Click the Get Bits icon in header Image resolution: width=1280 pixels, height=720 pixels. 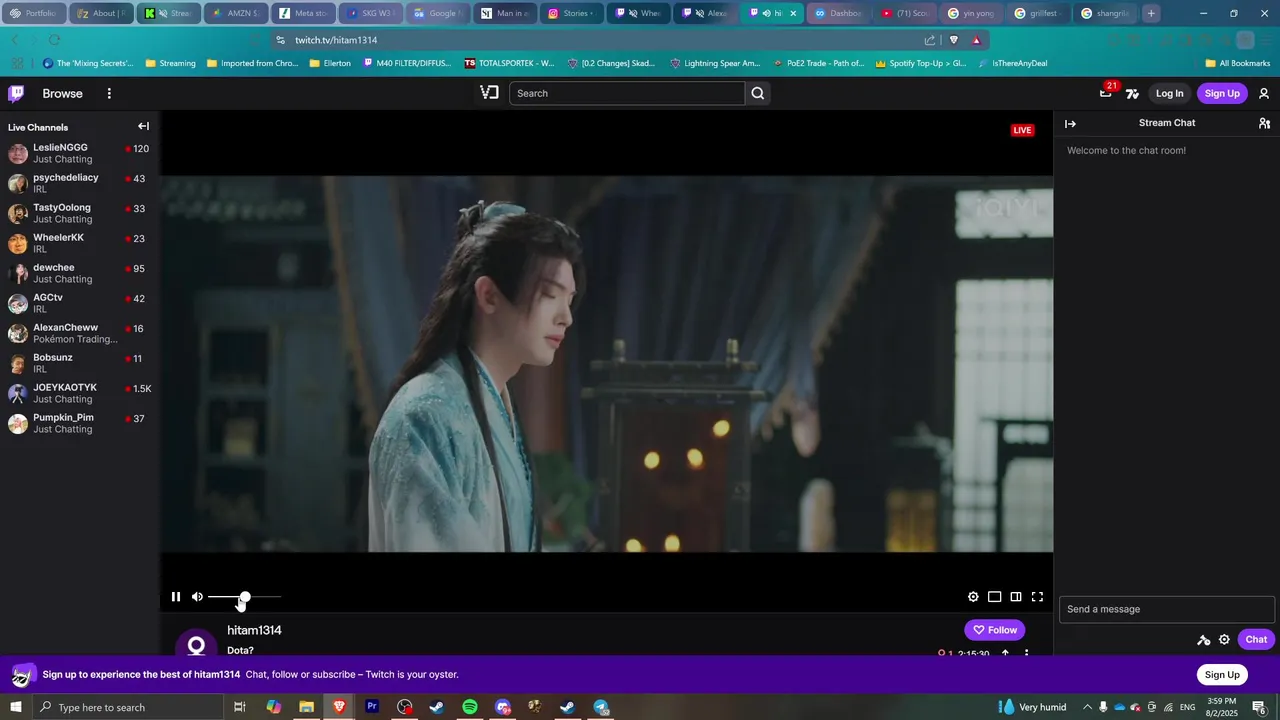click(x=1132, y=93)
